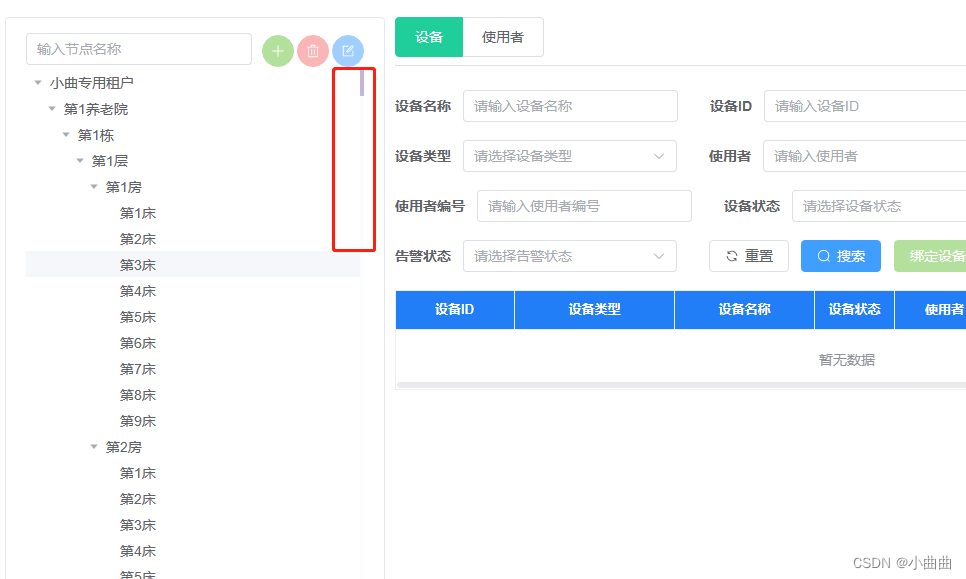Screen dimensions: 966x579
Task: Focus the 输入节点名称 filter field
Action: click(139, 49)
